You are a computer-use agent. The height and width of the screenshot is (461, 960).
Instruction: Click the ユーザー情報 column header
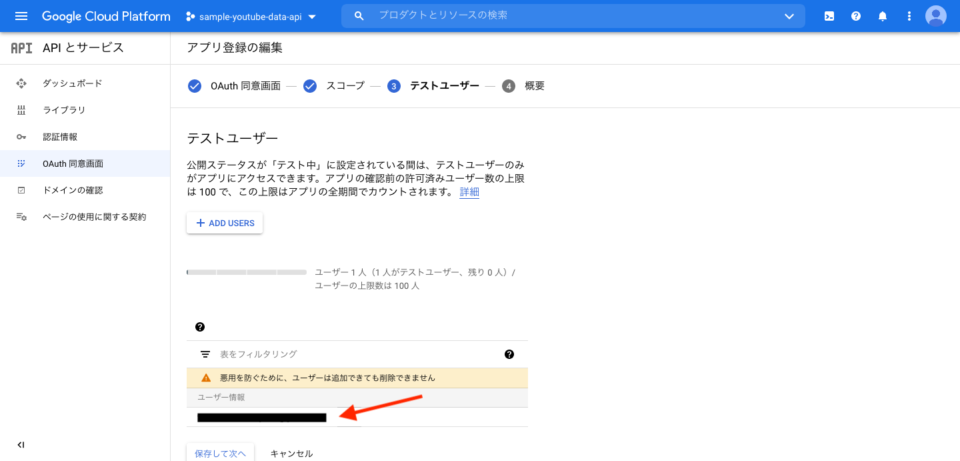point(221,397)
